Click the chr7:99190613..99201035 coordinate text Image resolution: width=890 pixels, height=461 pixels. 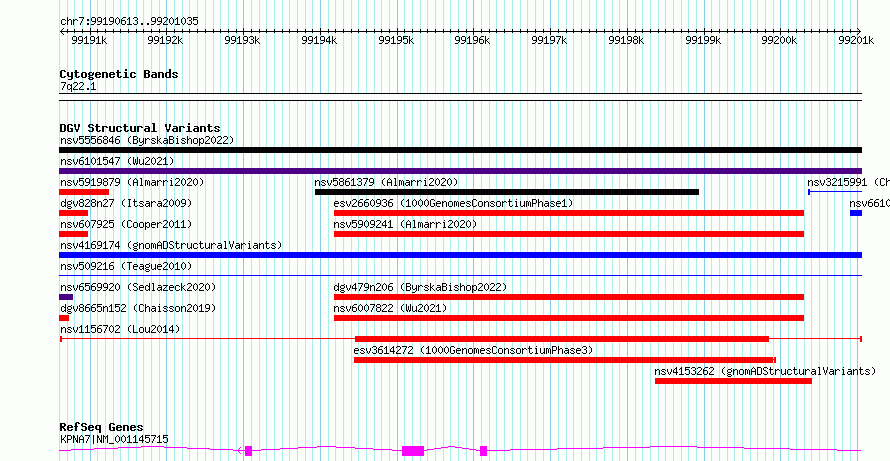129,21
